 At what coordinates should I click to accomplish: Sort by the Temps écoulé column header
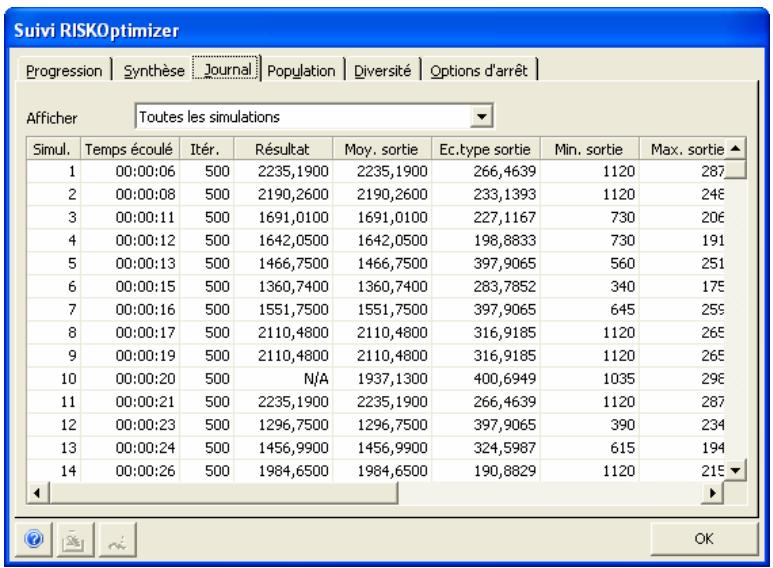point(130,149)
